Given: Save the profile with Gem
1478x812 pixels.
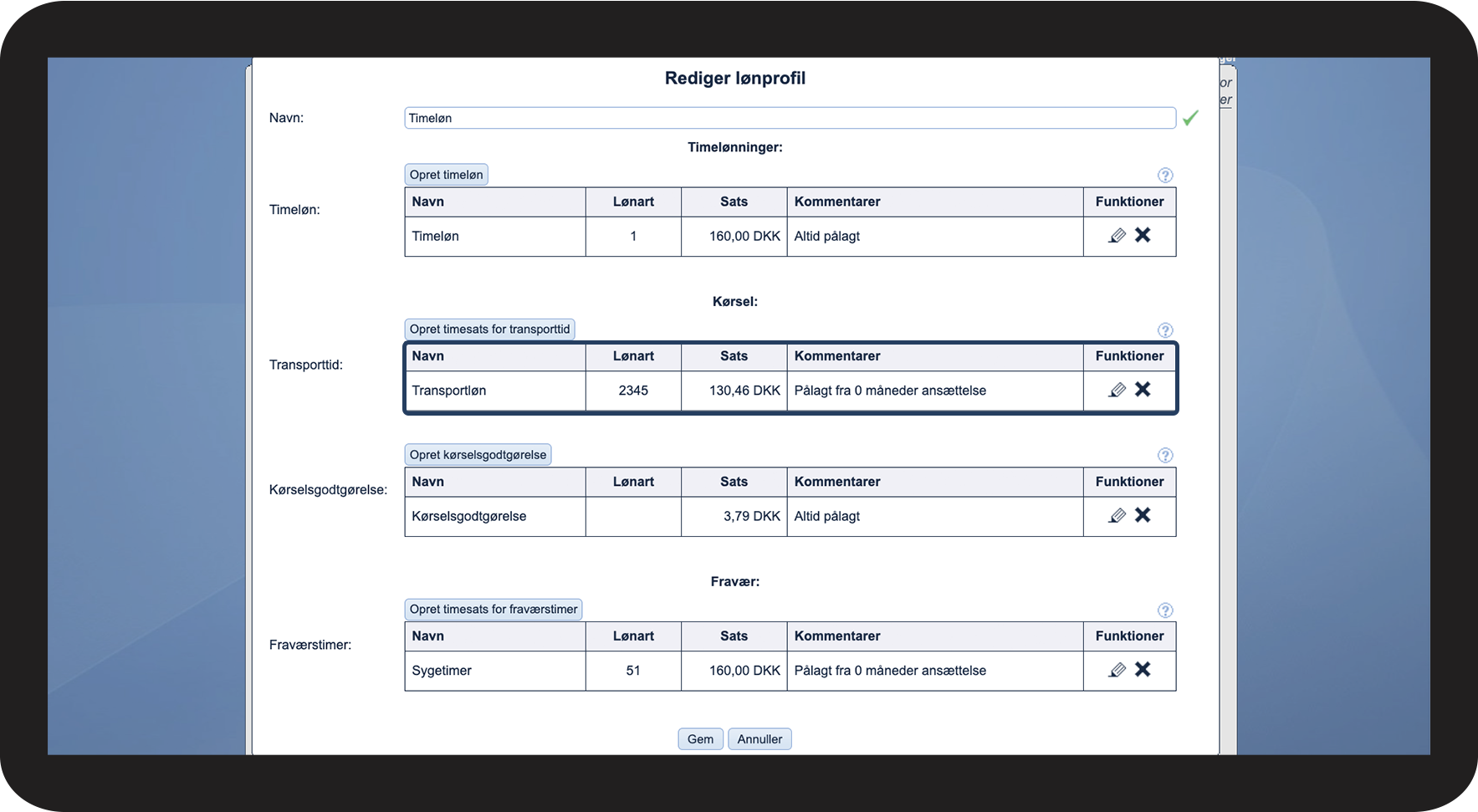Looking at the screenshot, I should click(x=701, y=739).
